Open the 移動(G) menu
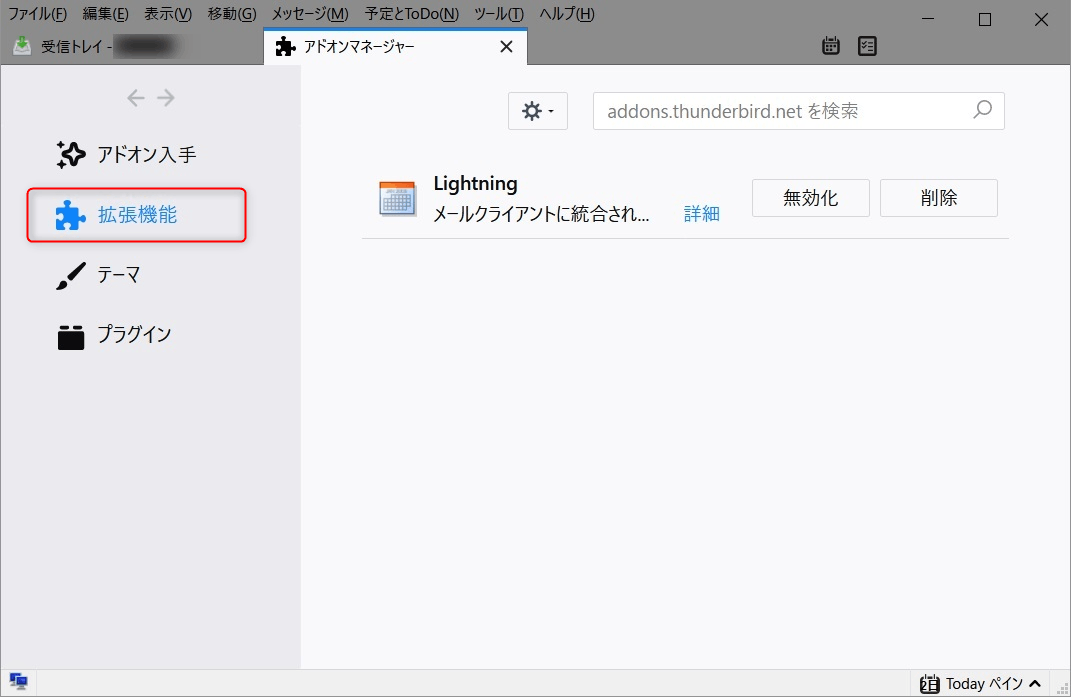Screen dimensions: 1071x697 232,14
